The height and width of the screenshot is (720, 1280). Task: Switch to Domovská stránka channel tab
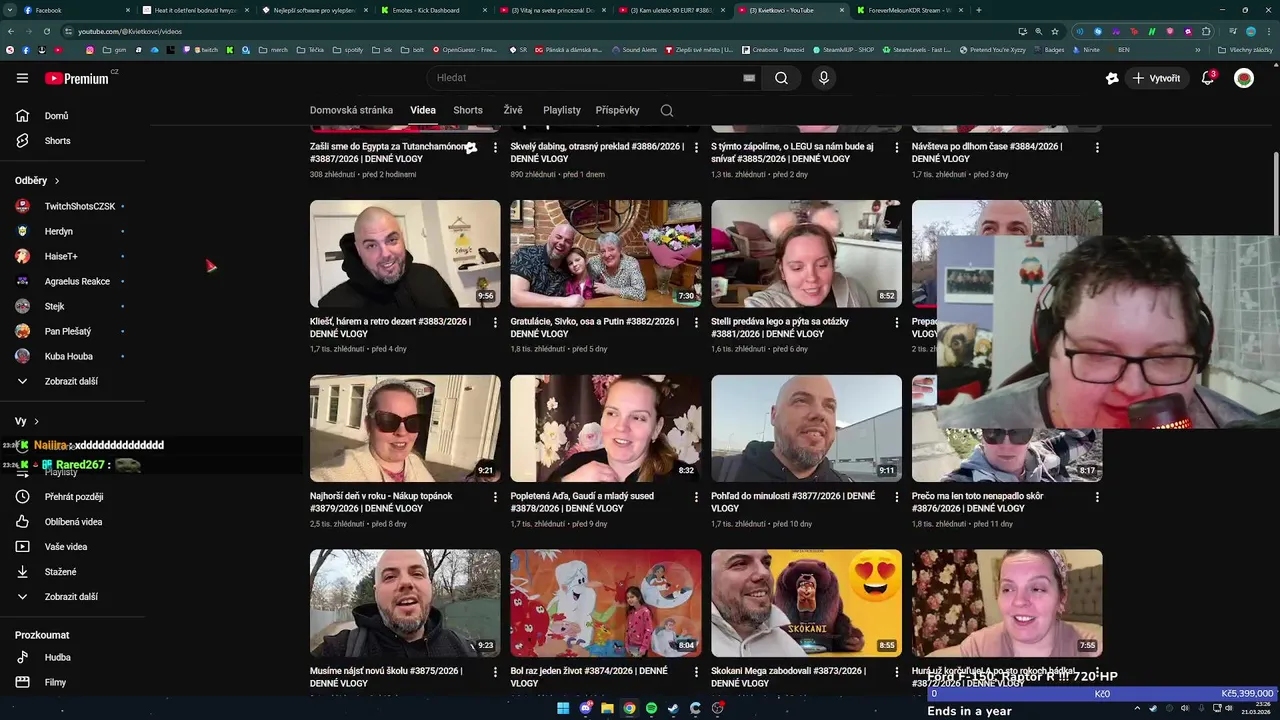tap(351, 110)
